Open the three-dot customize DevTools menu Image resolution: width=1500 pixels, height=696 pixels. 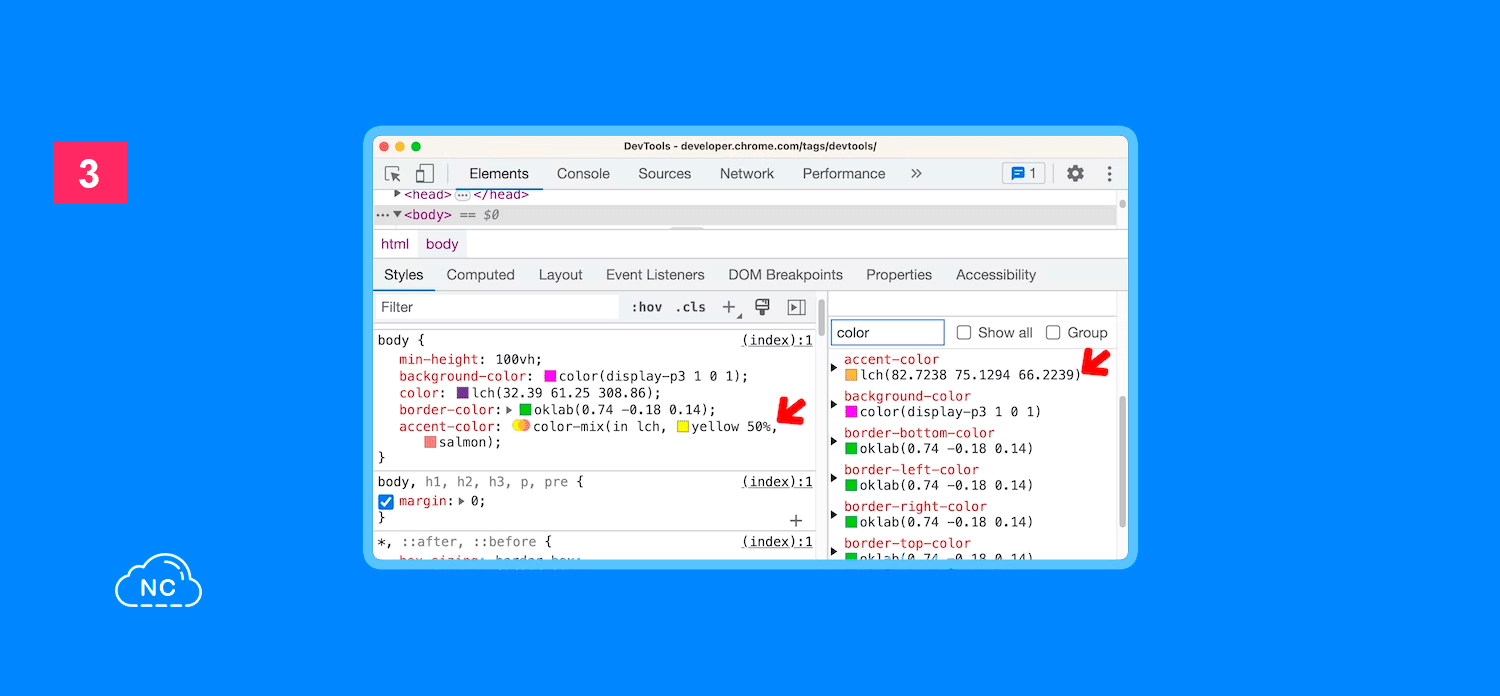tap(1109, 174)
